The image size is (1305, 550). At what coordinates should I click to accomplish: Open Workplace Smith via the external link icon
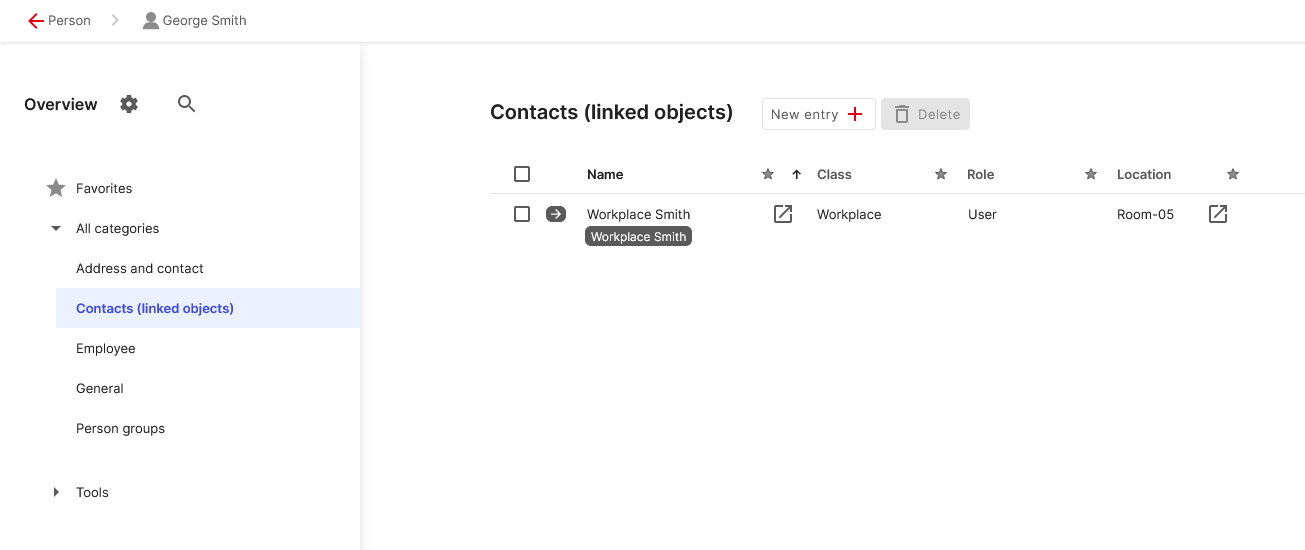[783, 214]
